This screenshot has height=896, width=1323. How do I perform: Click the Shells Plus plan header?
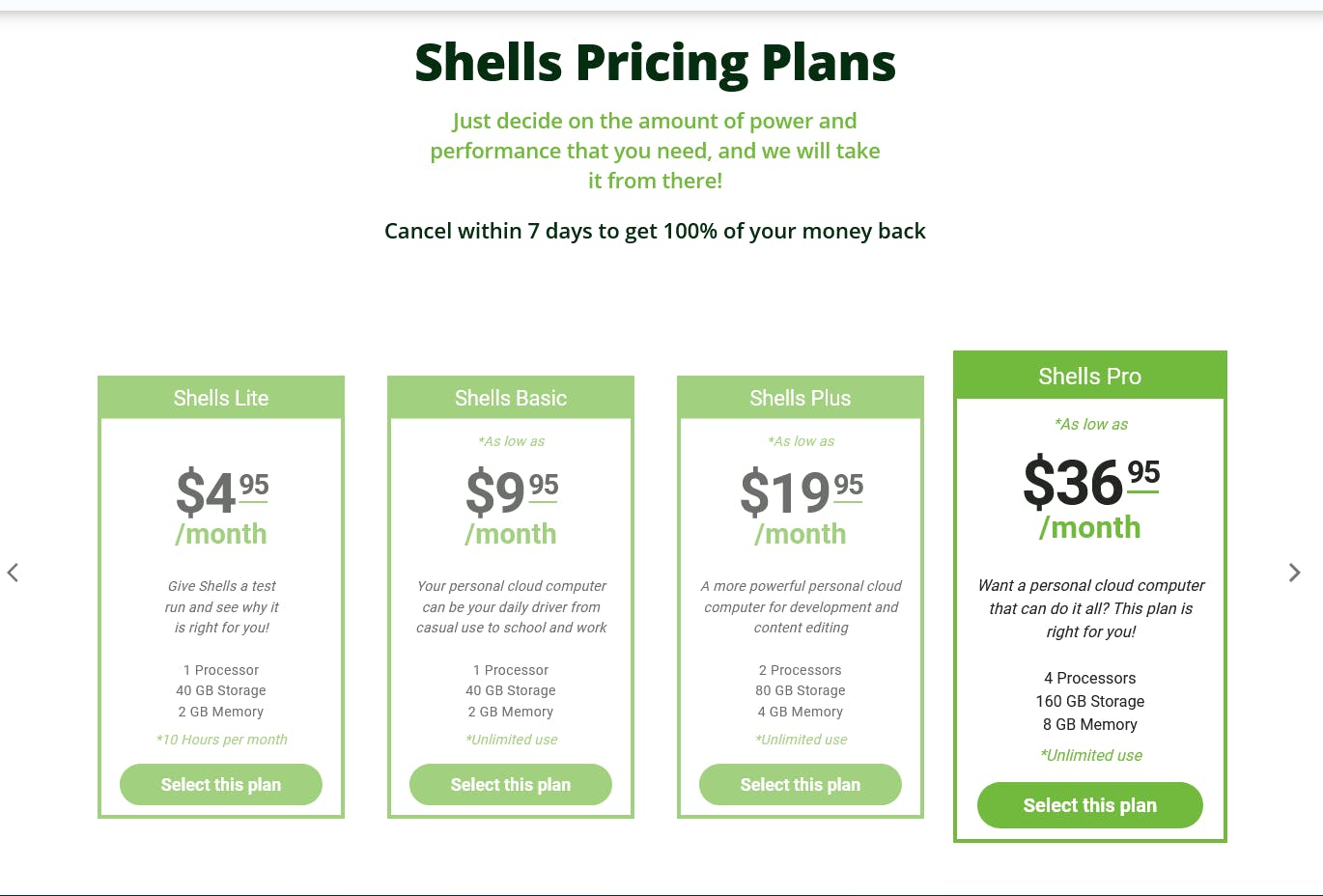pos(801,398)
